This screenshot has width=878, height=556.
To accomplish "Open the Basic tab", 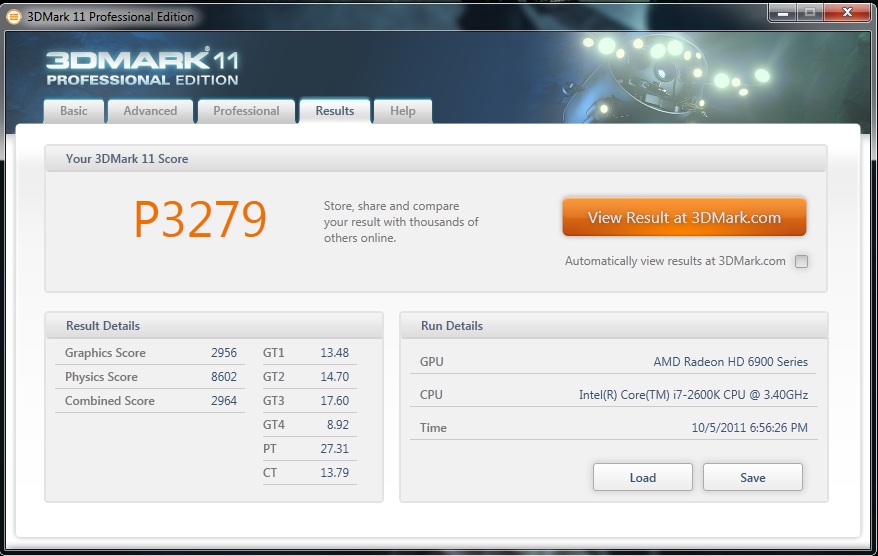I will tap(73, 111).
